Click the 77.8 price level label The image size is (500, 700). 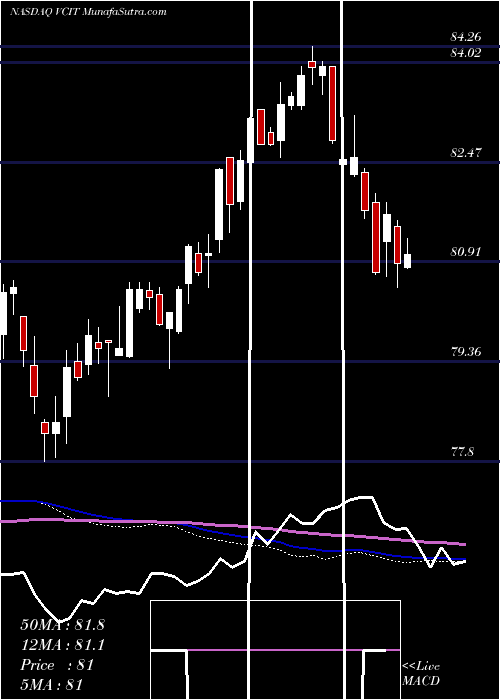pos(462,452)
